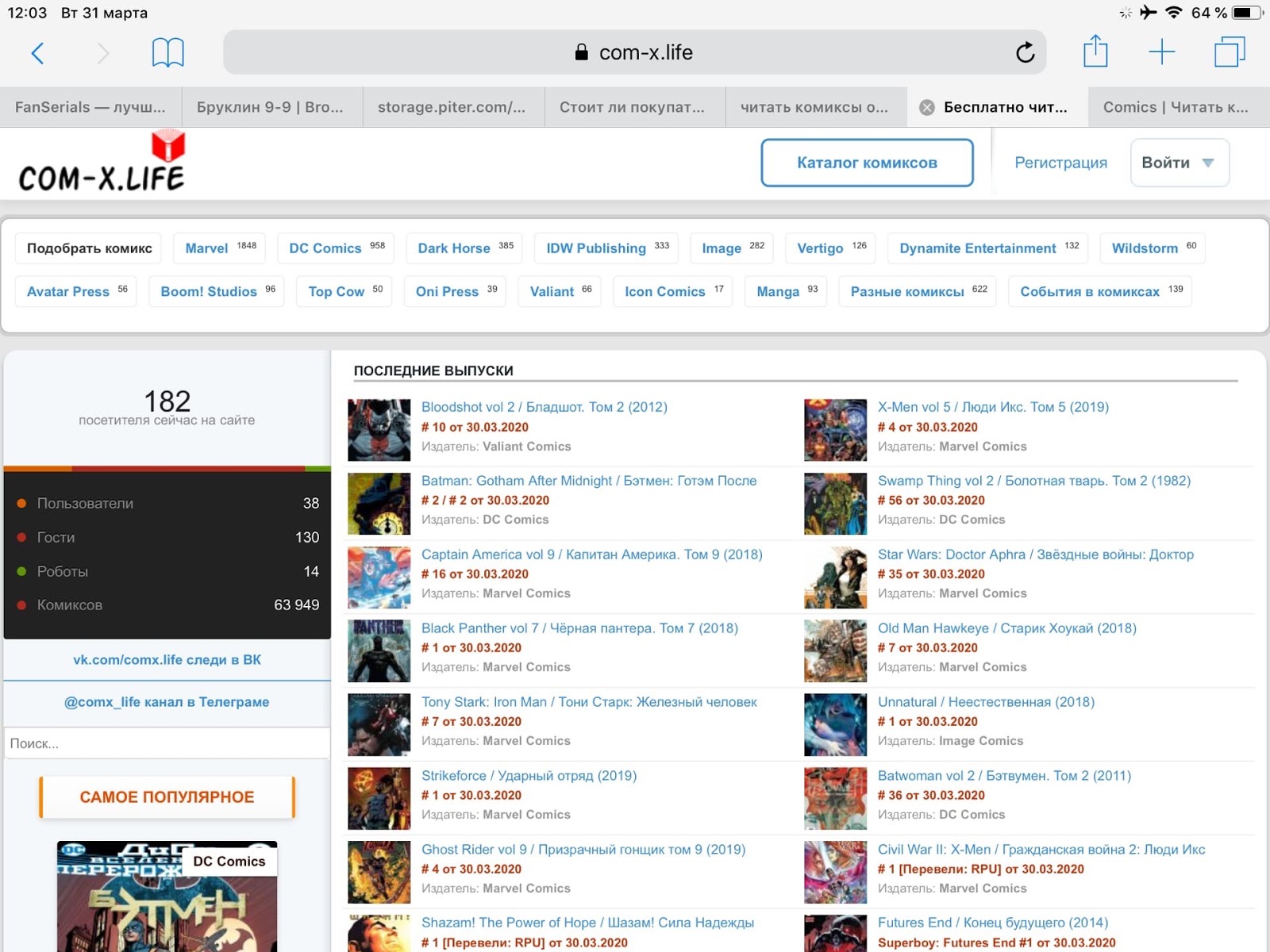The image size is (1270, 952).
Task: Open Разные комиксы category
Action: pyautogui.click(x=918, y=291)
